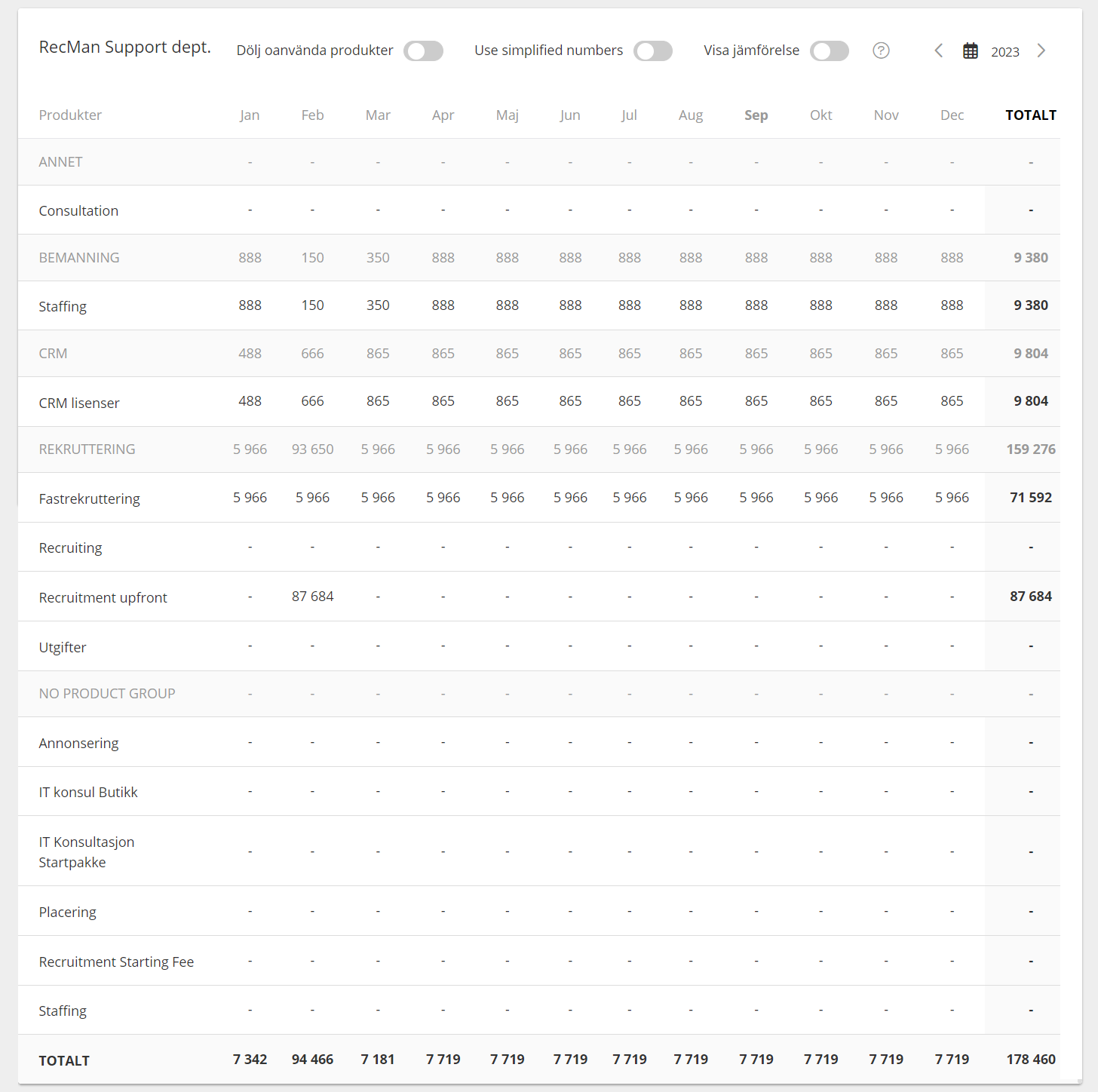Collapse the BEMANNING product group row
The height and width of the screenshot is (1092, 1098).
(x=79, y=258)
